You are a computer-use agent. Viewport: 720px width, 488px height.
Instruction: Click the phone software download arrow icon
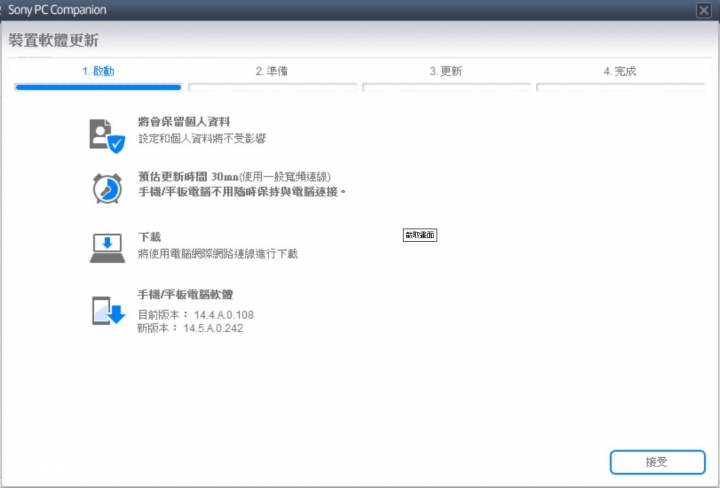(x=108, y=311)
